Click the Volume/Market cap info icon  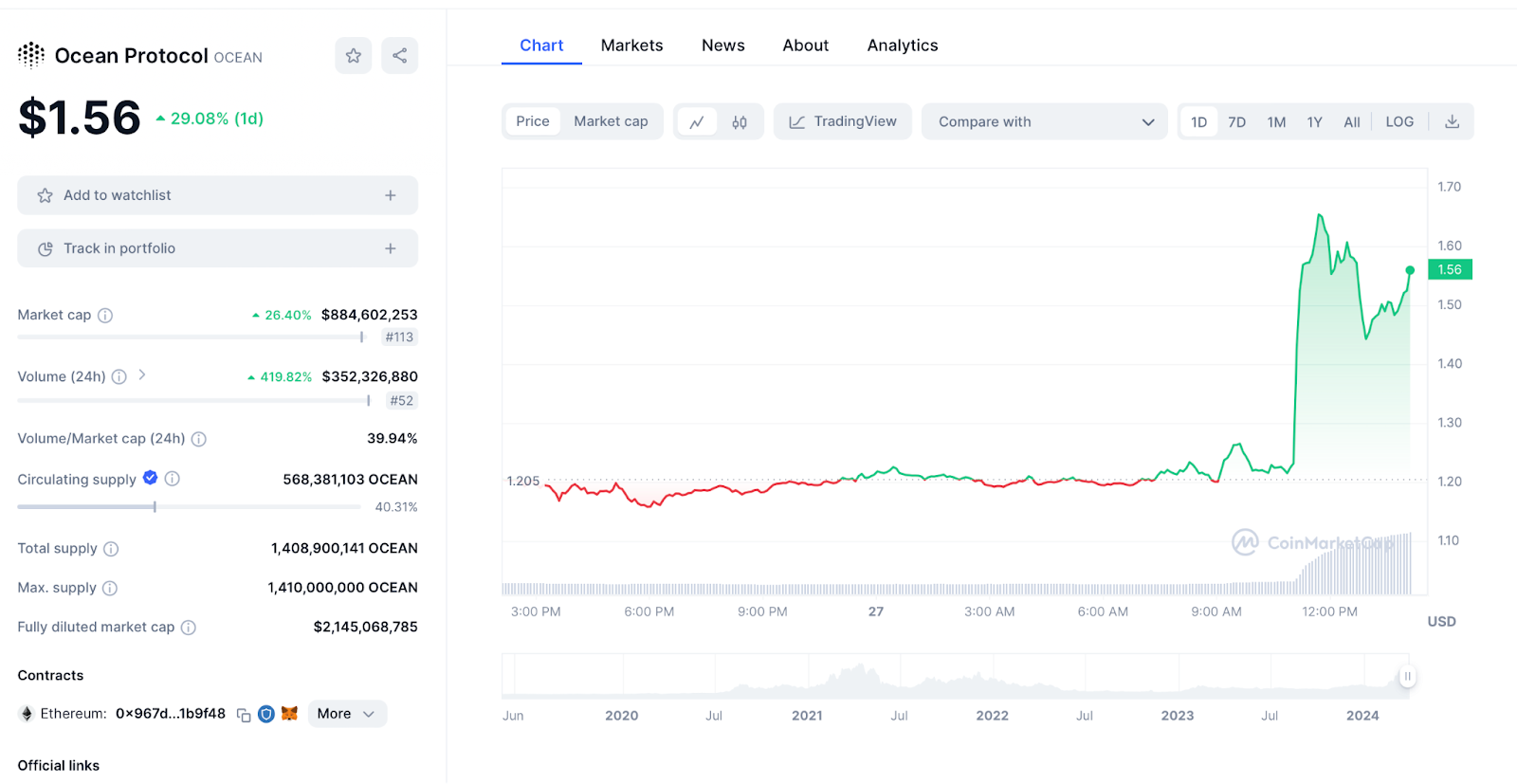pyautogui.click(x=199, y=439)
